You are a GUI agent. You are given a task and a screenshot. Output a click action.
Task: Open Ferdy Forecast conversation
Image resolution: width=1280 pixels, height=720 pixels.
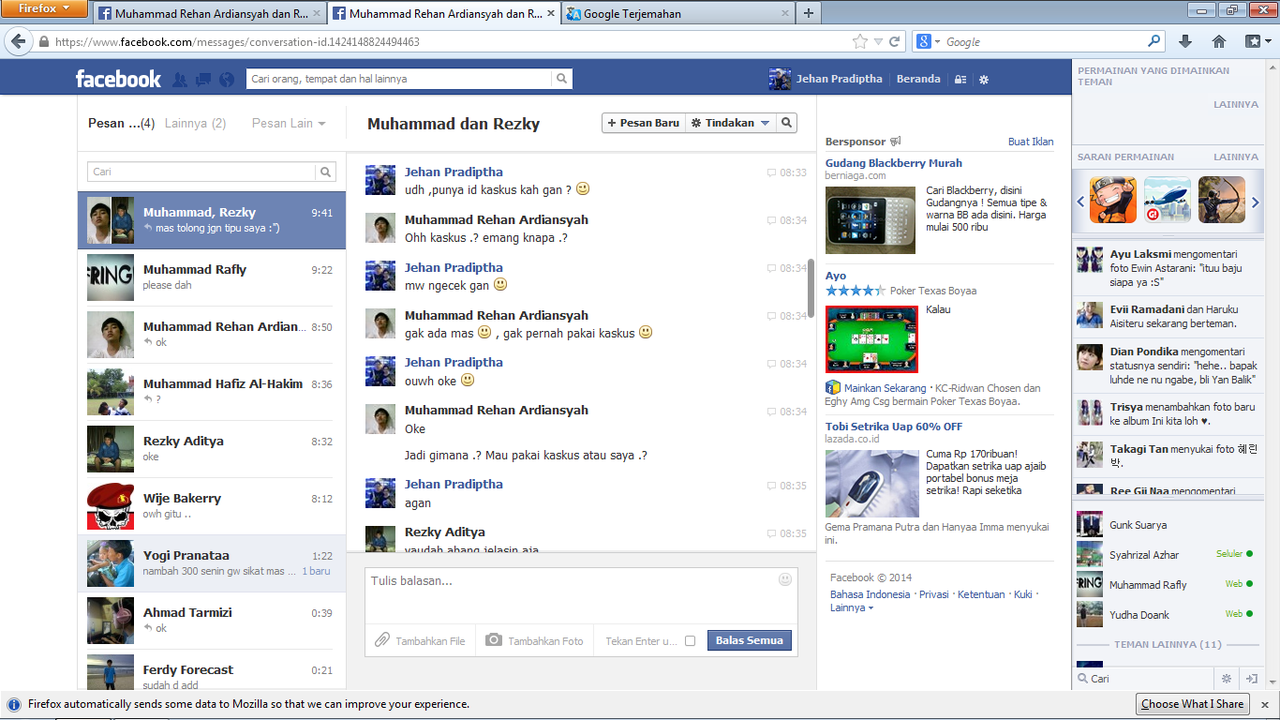[212, 670]
